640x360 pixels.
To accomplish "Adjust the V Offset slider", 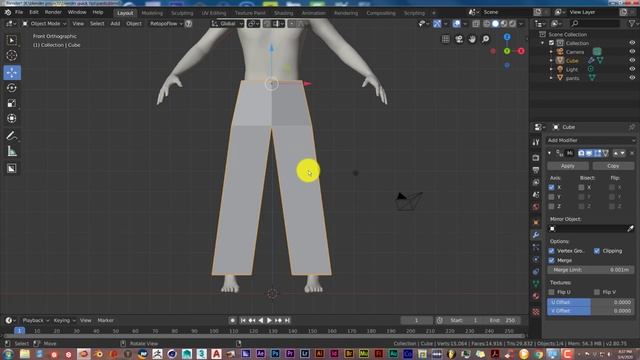I will pos(591,311).
